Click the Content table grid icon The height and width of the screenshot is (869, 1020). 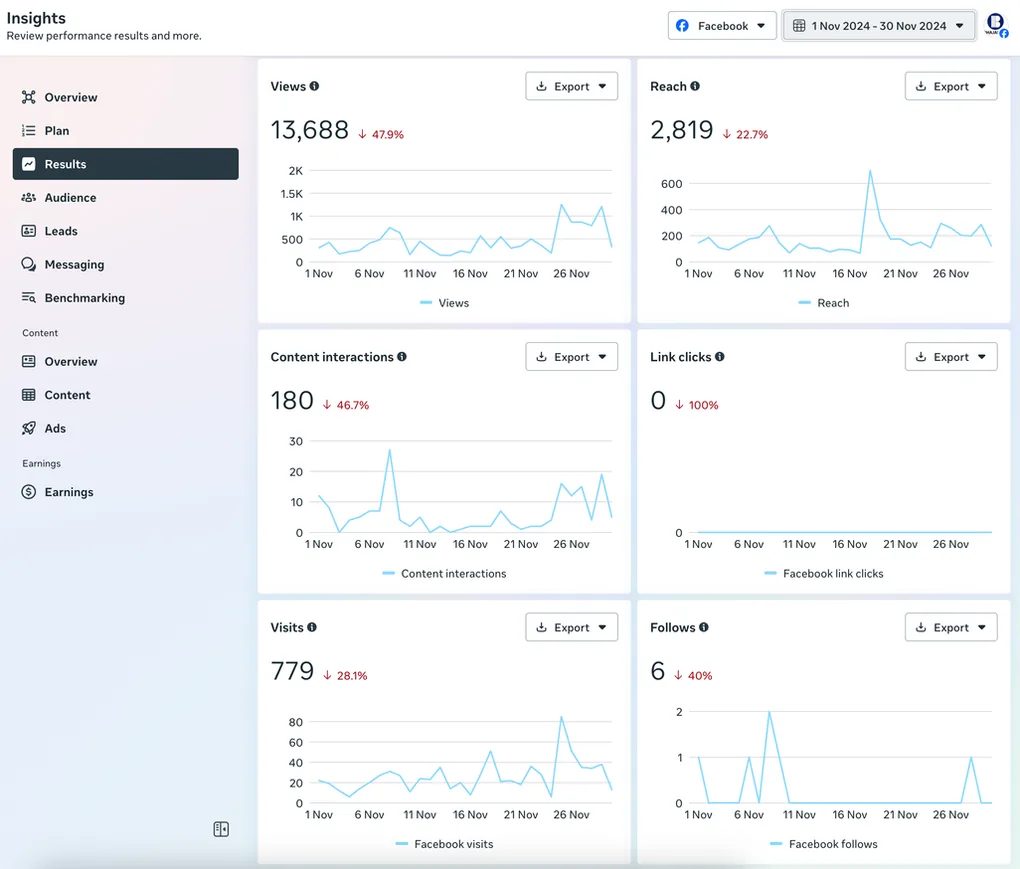(x=29, y=395)
